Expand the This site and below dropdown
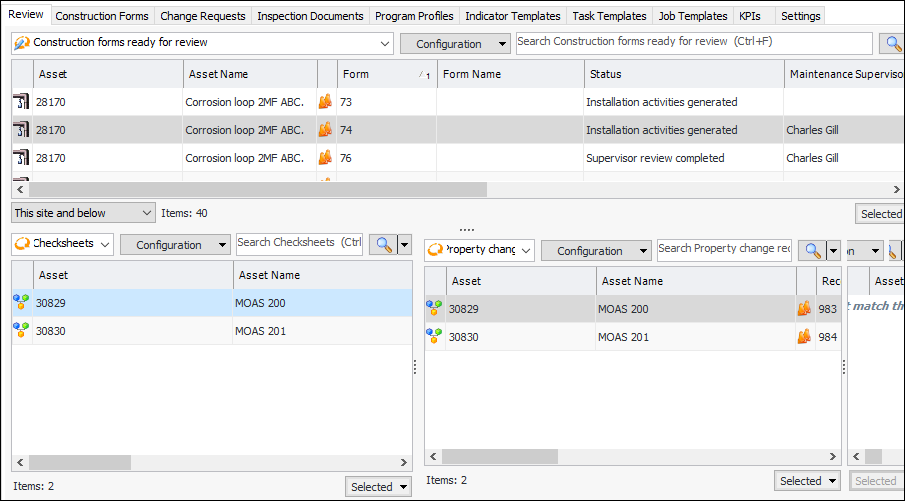Image resolution: width=905 pixels, height=501 pixels. (x=148, y=213)
